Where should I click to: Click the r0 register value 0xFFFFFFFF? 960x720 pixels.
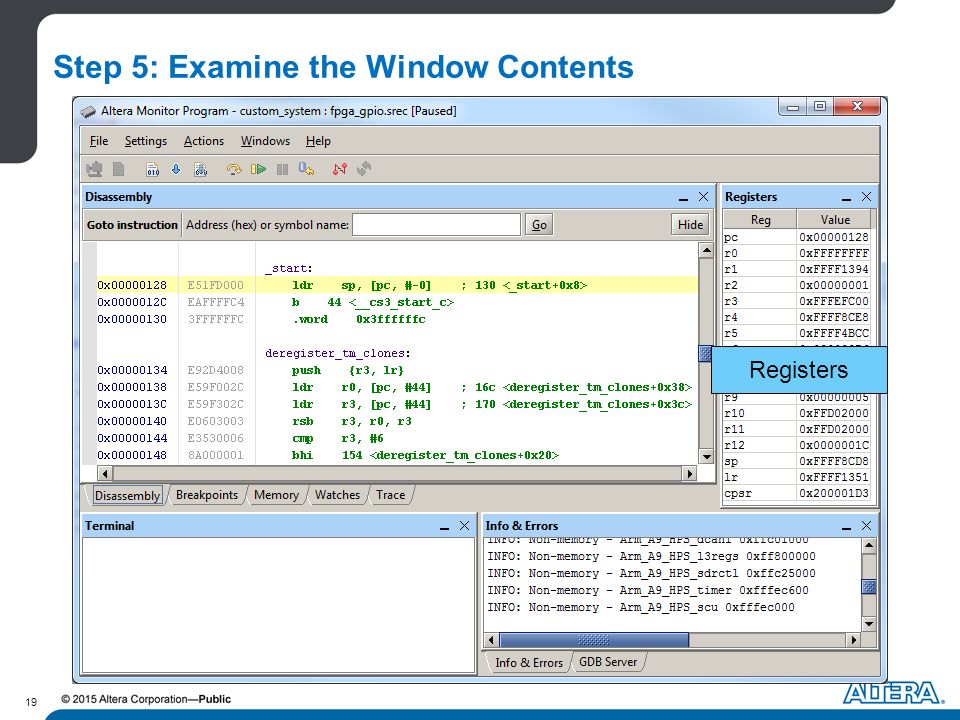pos(834,253)
